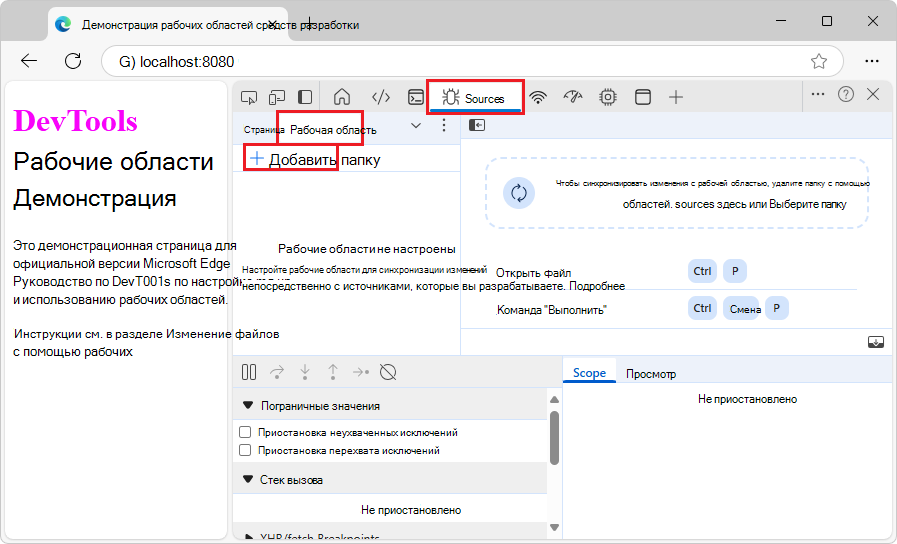
Task: Select the Scope tab
Action: click(x=589, y=373)
